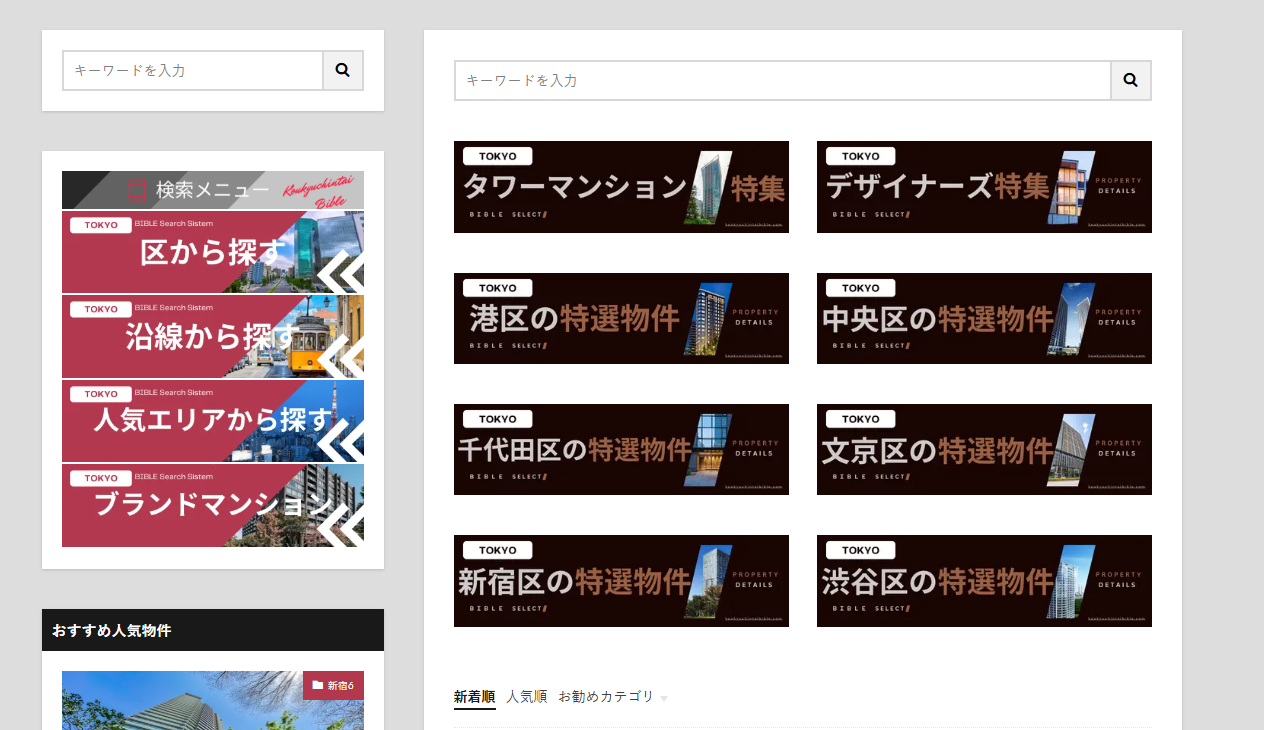Open the タワーマンション特集 banner
The image size is (1264, 730).
(x=621, y=187)
